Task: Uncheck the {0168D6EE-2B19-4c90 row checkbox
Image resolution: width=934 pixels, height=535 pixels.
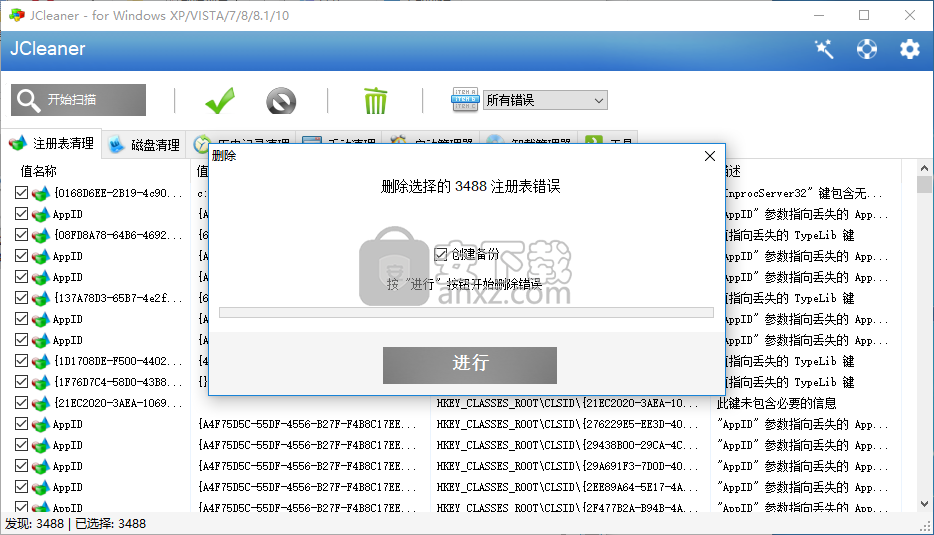Action: 21,192
